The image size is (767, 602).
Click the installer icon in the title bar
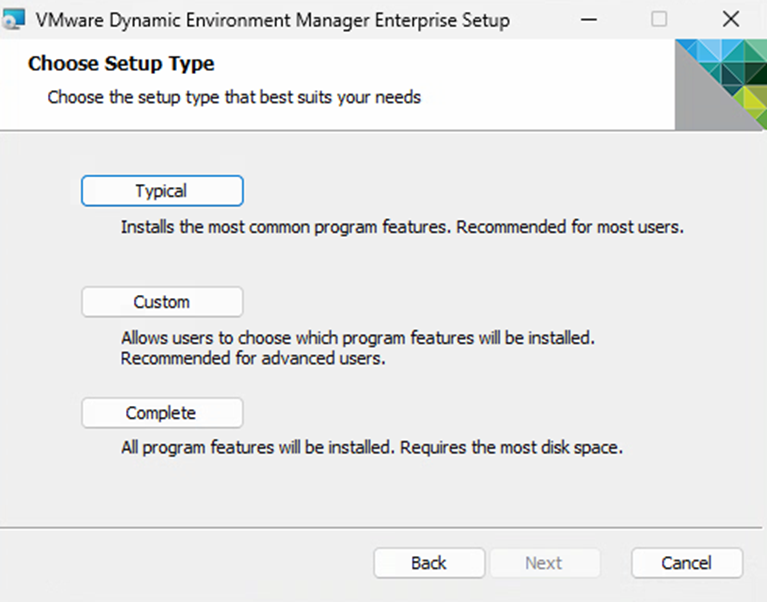tap(14, 20)
